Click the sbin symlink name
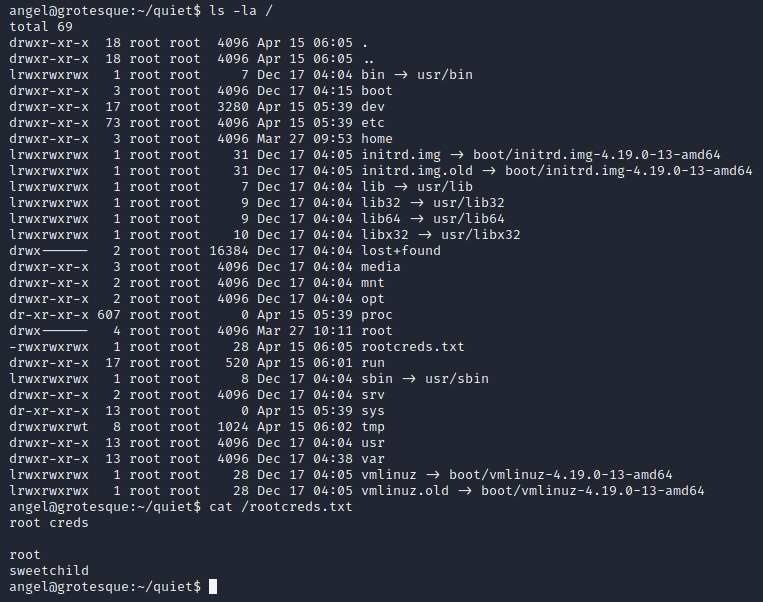Viewport: 763px width, 602px height. [376, 379]
